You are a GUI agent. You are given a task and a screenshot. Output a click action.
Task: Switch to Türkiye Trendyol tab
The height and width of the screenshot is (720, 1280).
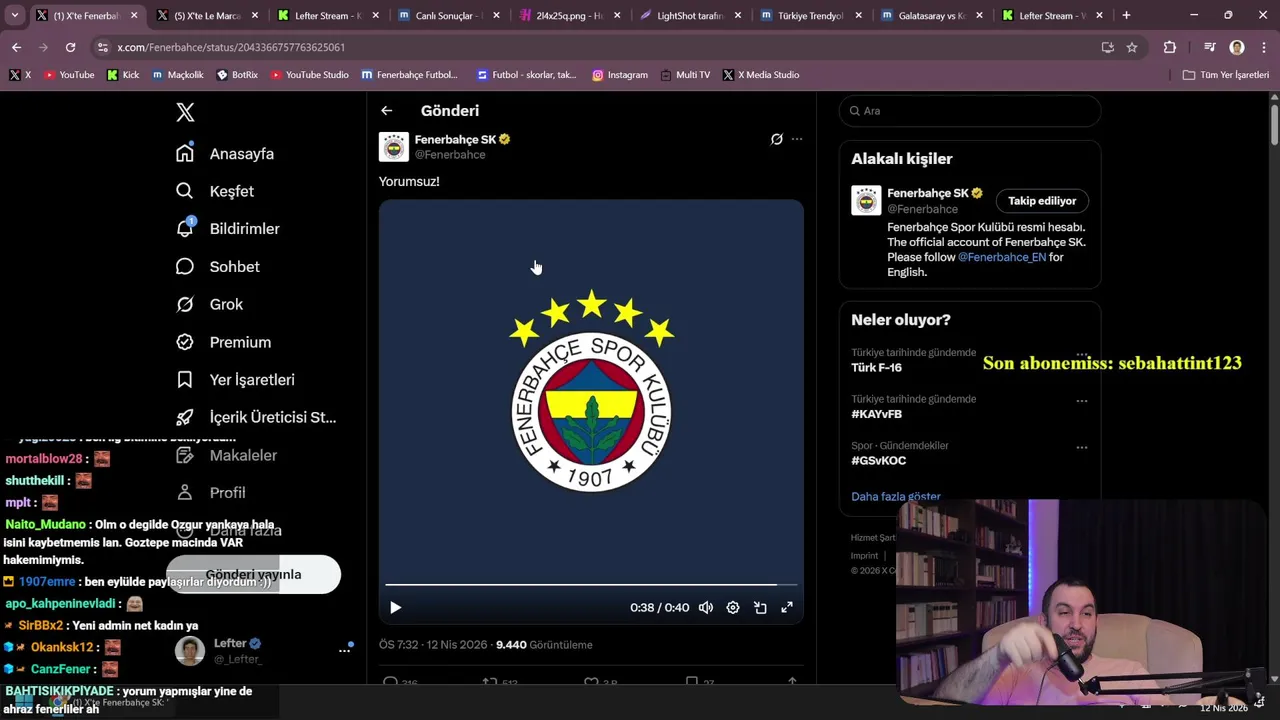tap(809, 16)
